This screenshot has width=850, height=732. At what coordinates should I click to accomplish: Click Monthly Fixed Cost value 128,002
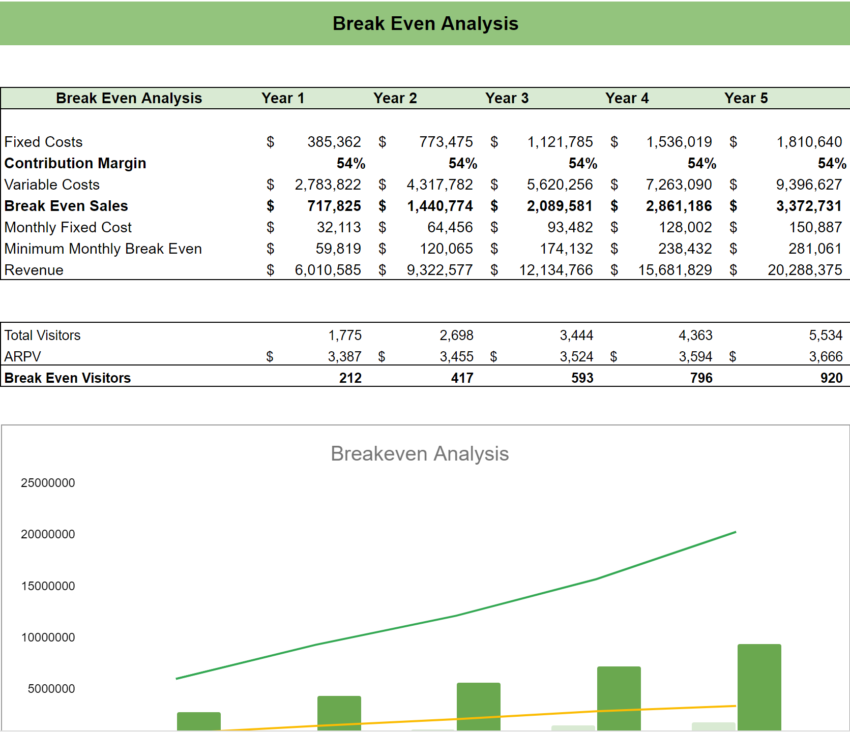[x=685, y=227]
